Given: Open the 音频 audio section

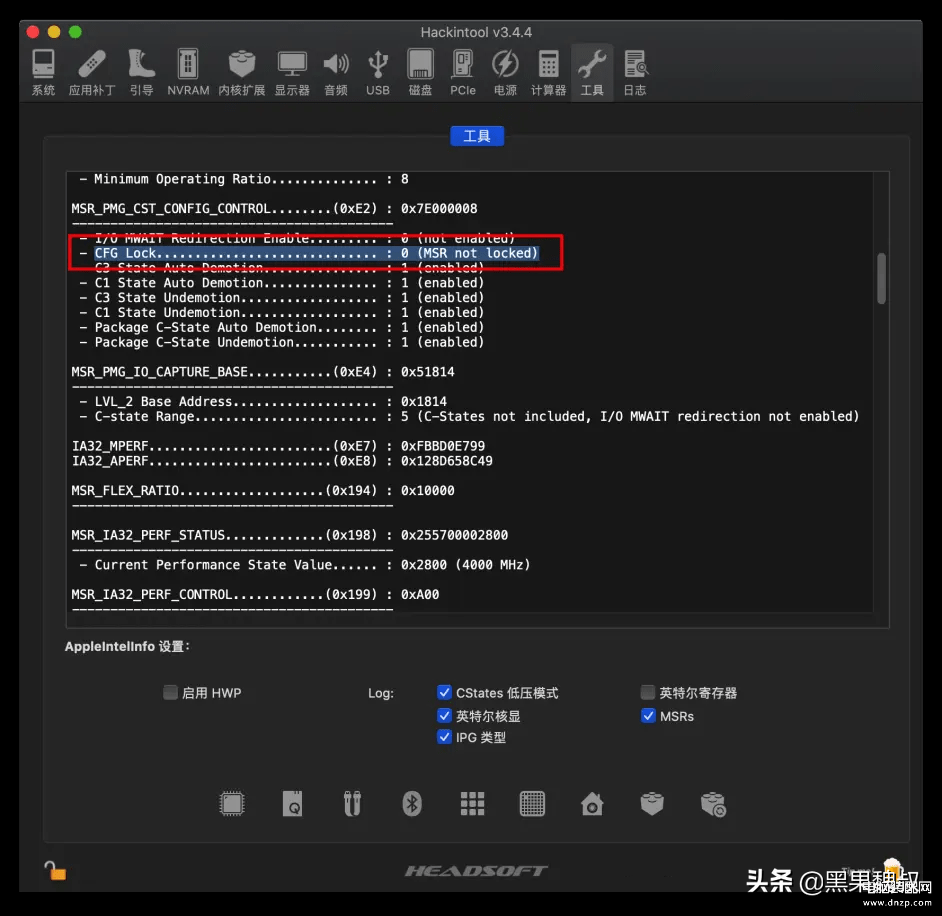Looking at the screenshot, I should 336,72.
